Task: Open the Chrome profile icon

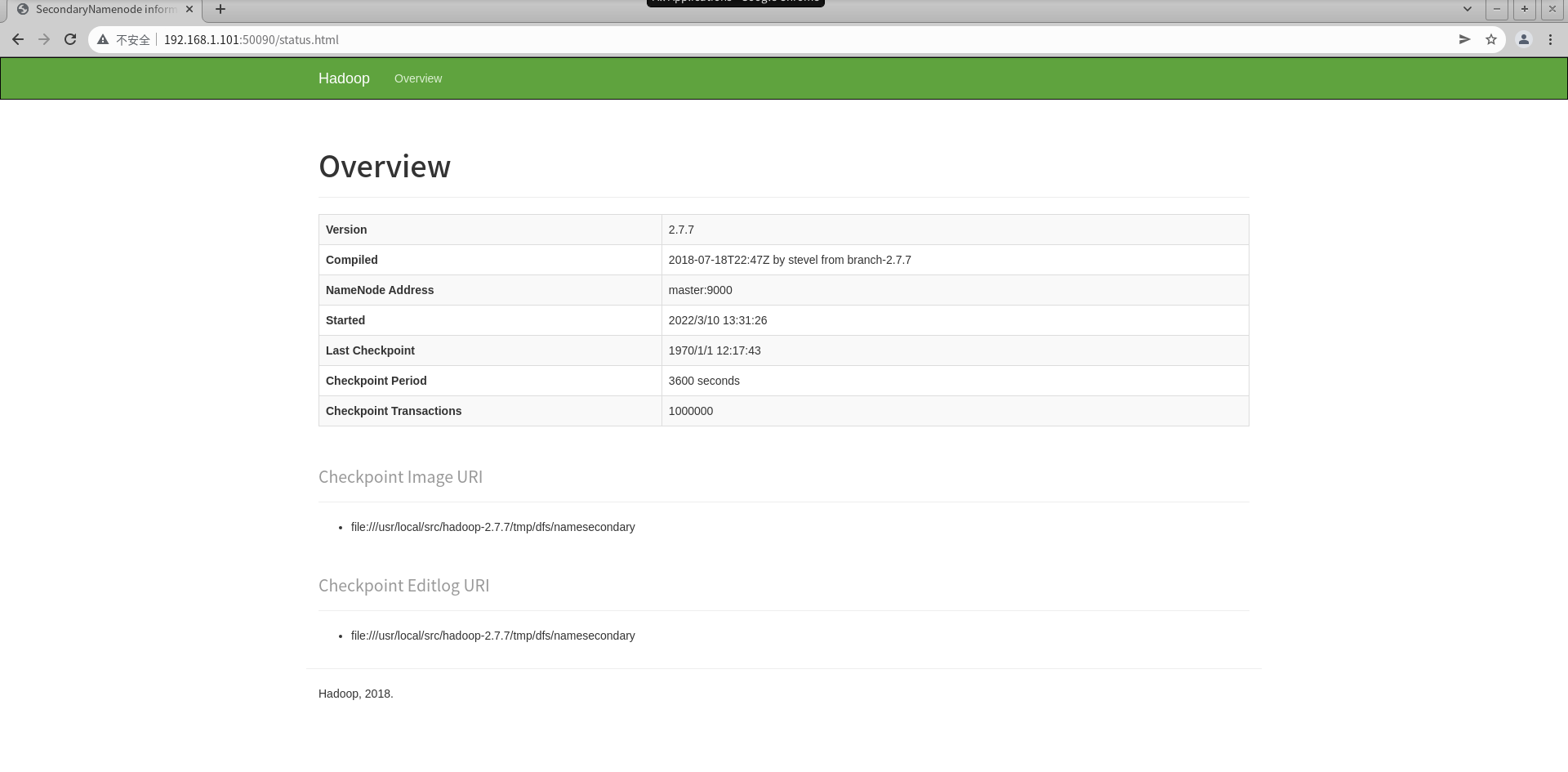Action: [x=1524, y=39]
